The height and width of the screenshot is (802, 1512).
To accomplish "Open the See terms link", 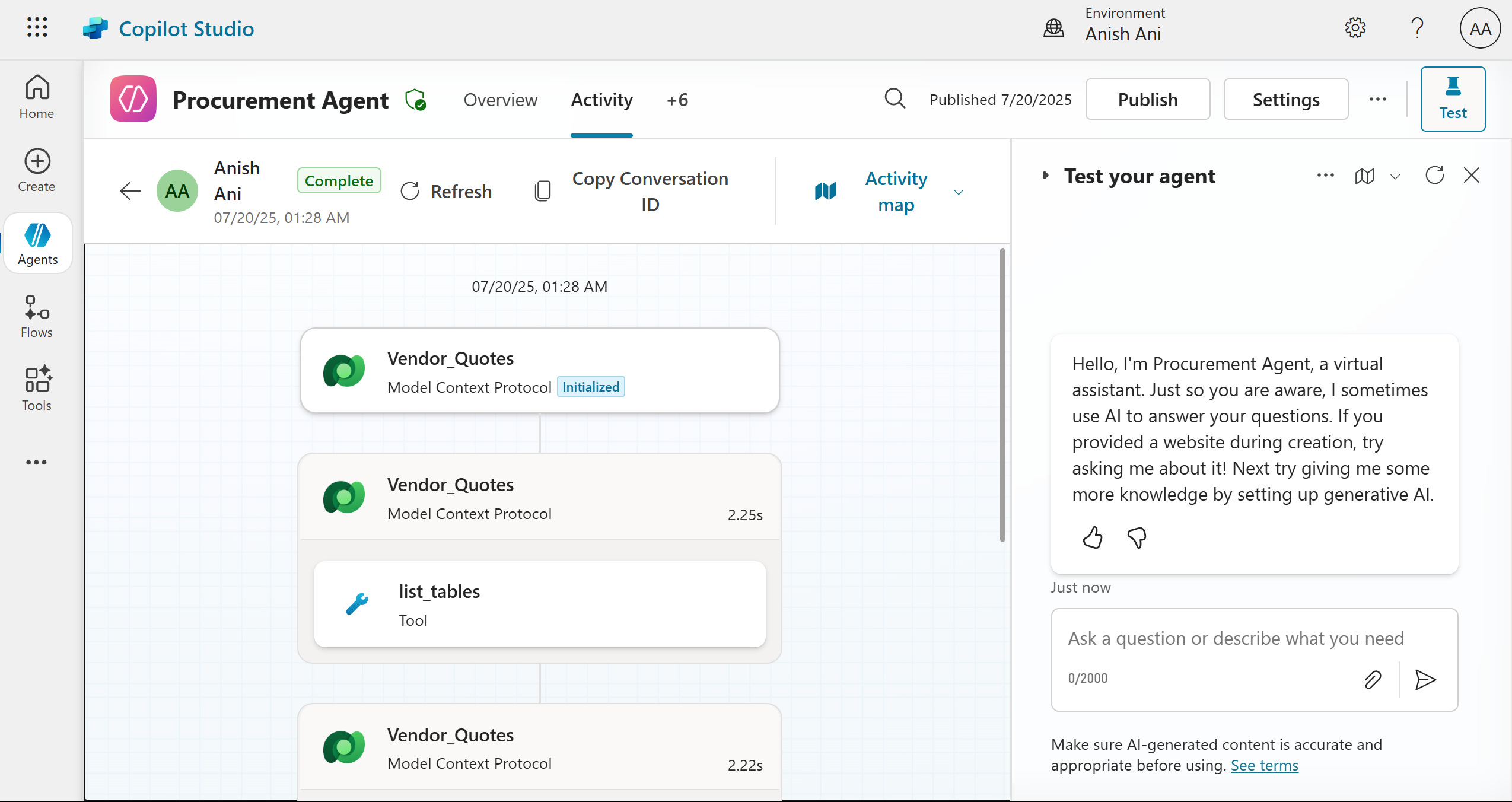I will [x=1264, y=765].
